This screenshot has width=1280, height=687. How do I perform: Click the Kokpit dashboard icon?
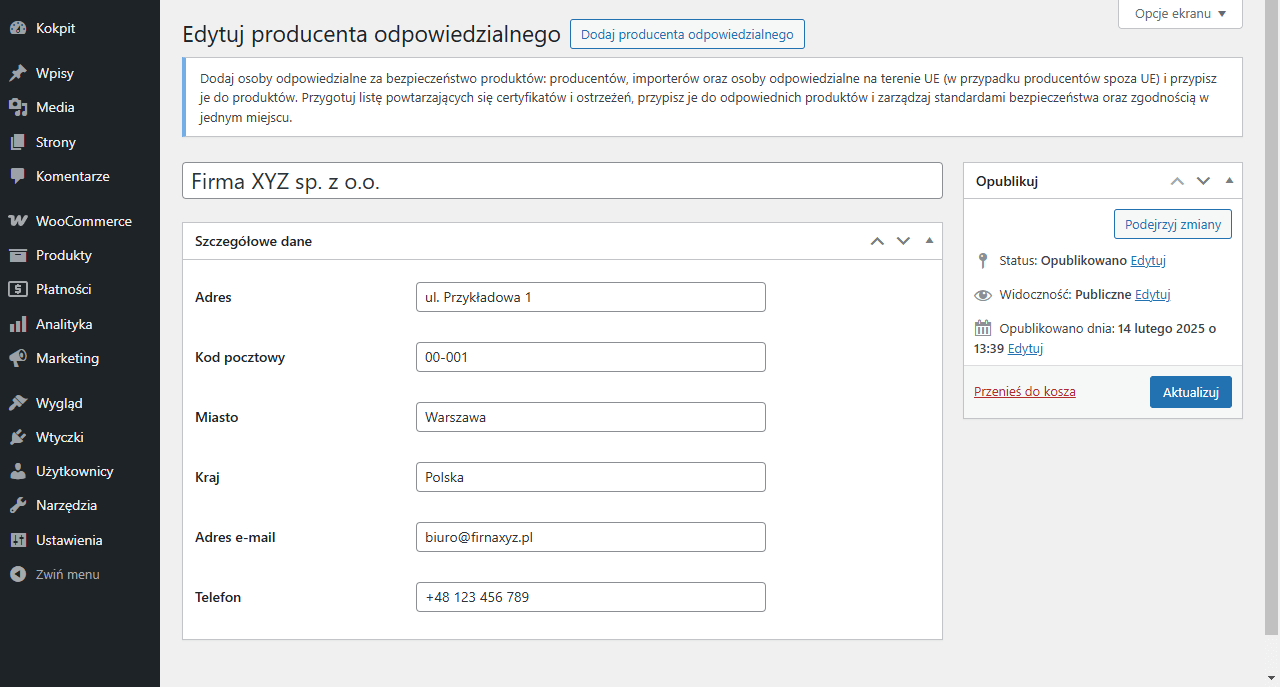18,29
